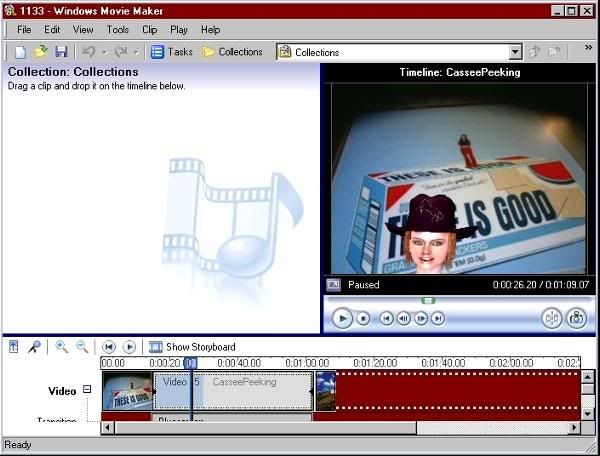This screenshot has height=456, width=600.
Task: Toggle full screen icon beside Paused
Action: tap(333, 285)
